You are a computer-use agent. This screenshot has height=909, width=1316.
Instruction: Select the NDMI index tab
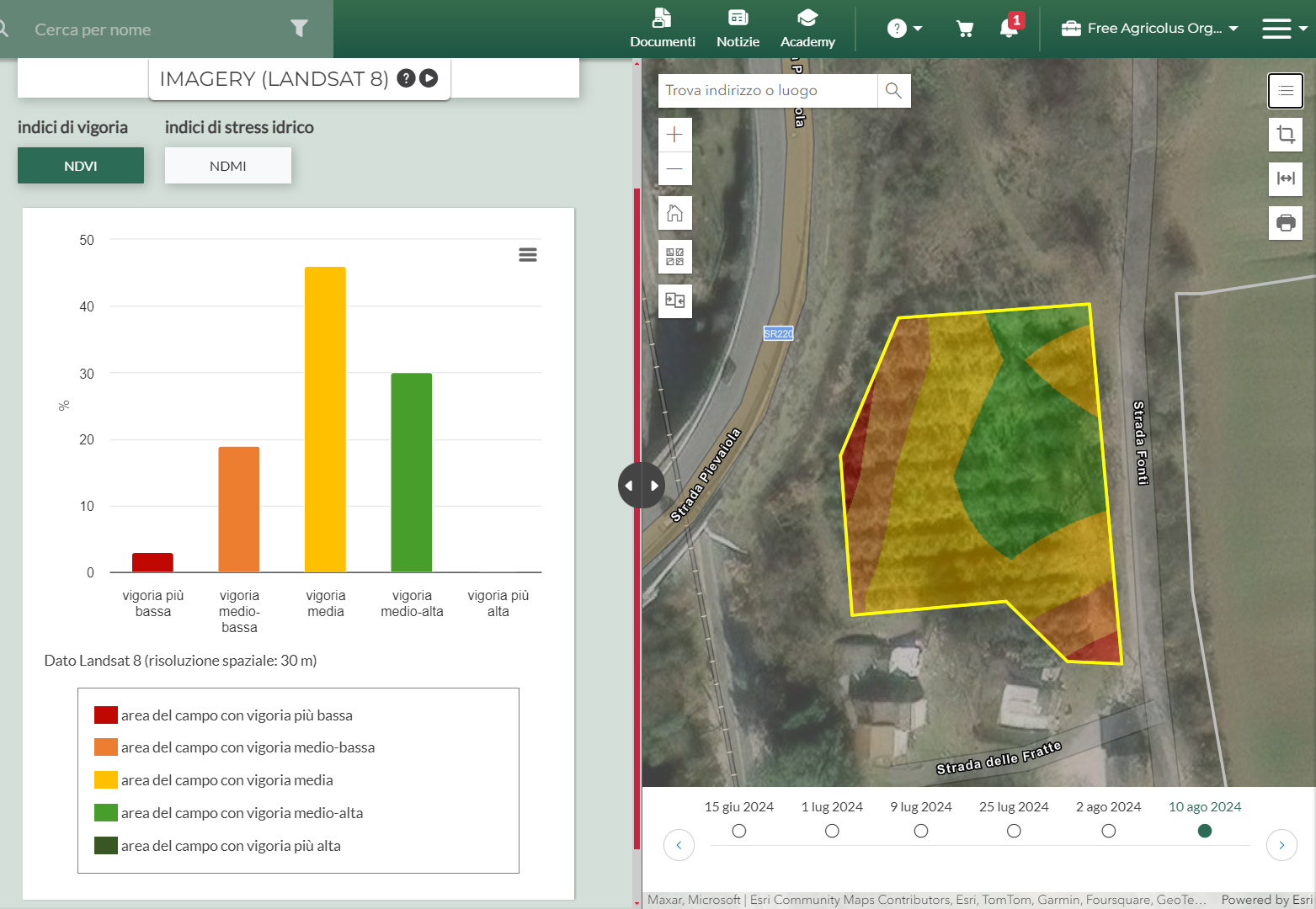coord(228,166)
